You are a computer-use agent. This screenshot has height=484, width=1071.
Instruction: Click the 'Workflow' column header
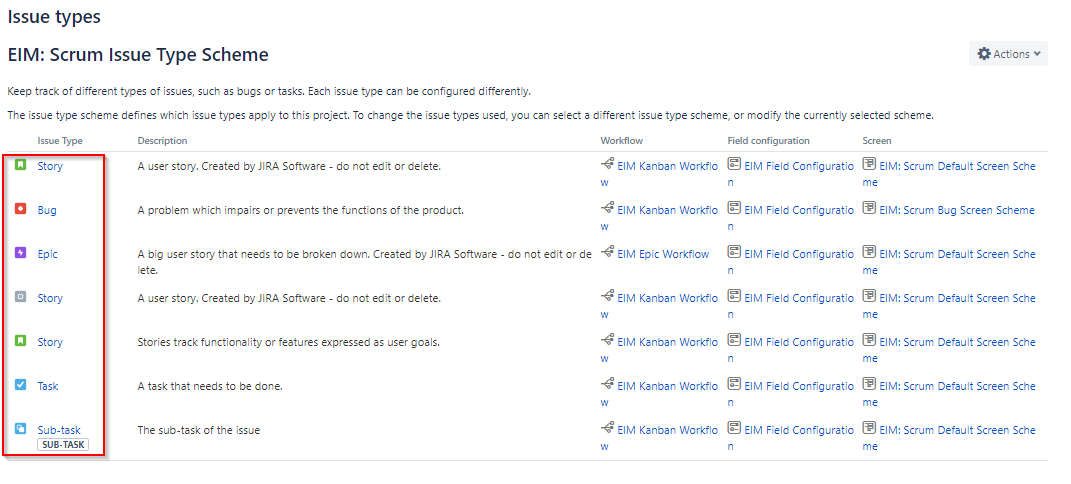pyautogui.click(x=622, y=141)
